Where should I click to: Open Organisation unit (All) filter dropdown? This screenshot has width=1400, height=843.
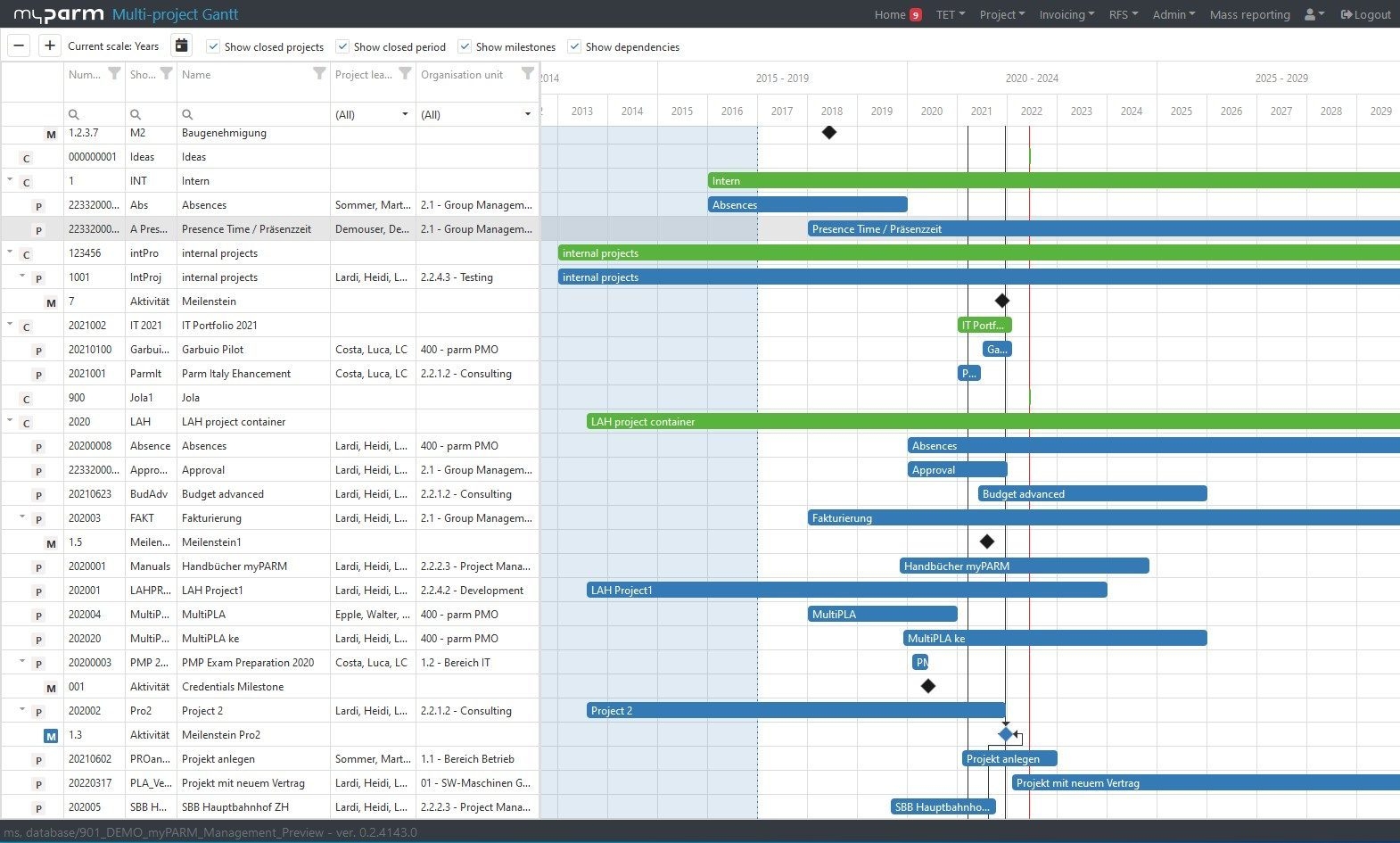(x=477, y=114)
